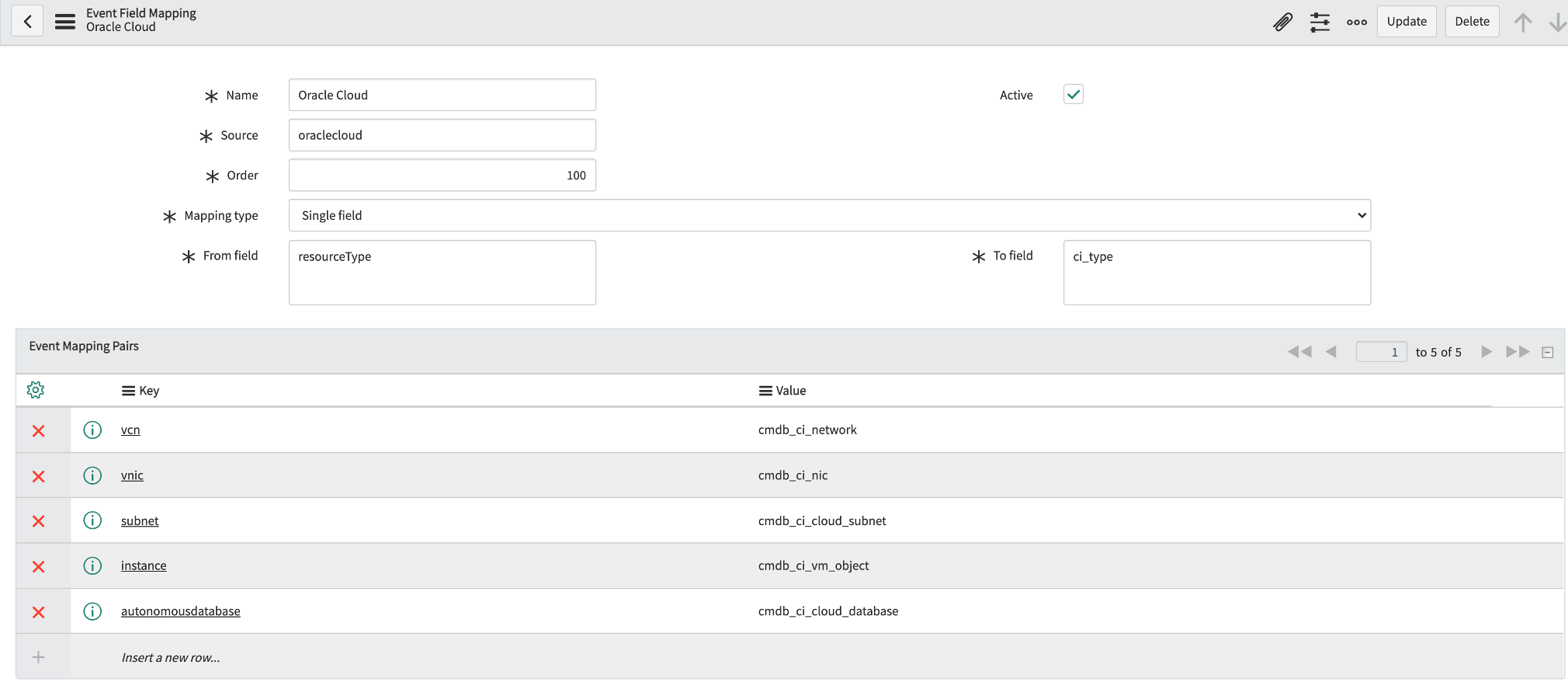
Task: Preview the autonomousdatabase record info icon
Action: (92, 611)
